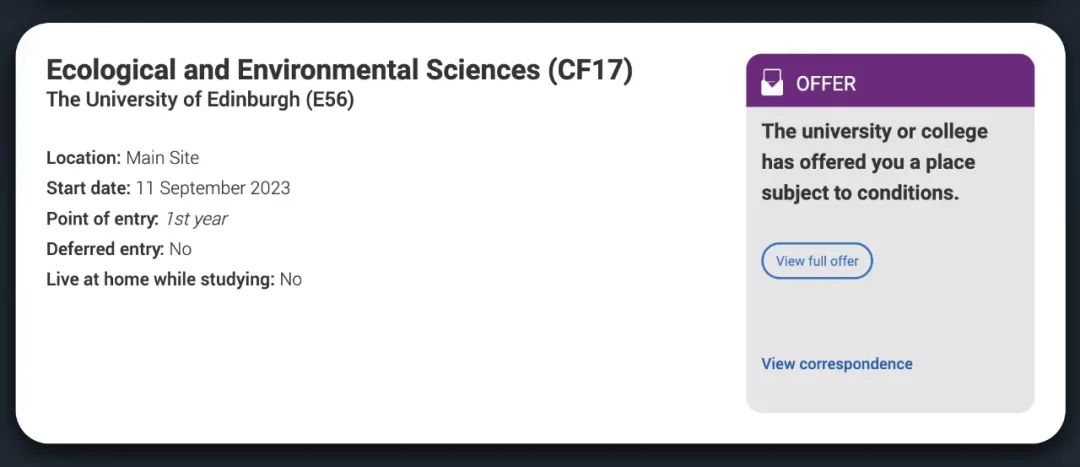Screen dimensions: 1080x467
Task: Click the envelope icon in the OFFER header
Action: click(x=771, y=84)
